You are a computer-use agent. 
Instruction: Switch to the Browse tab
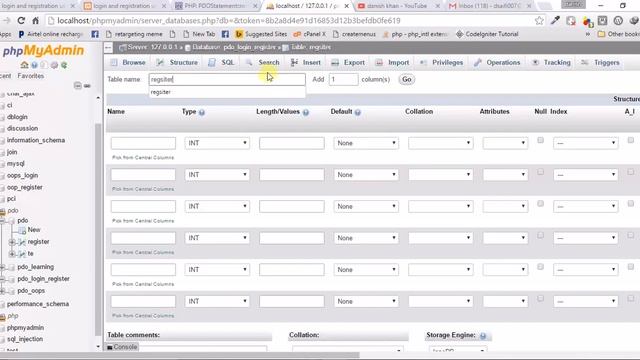coord(128,62)
